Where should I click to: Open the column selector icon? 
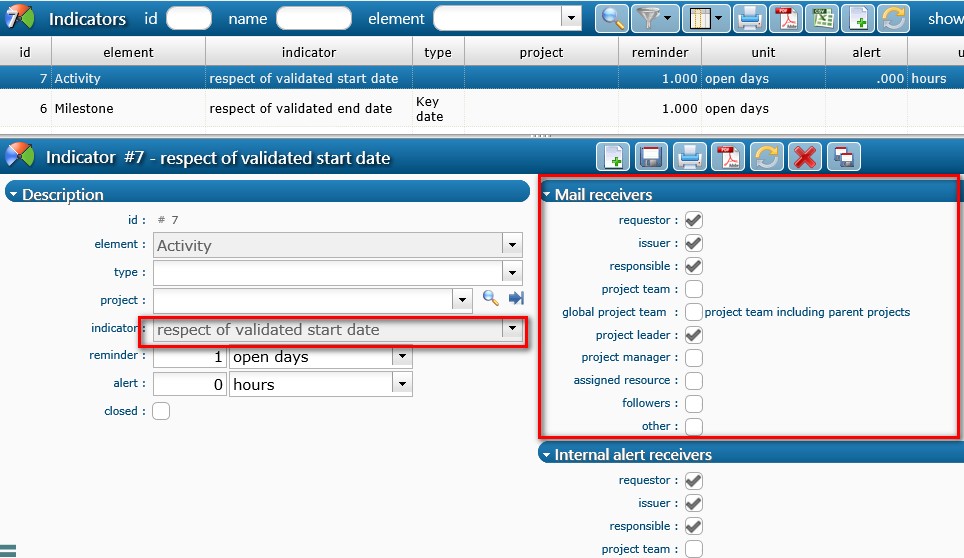[705, 18]
